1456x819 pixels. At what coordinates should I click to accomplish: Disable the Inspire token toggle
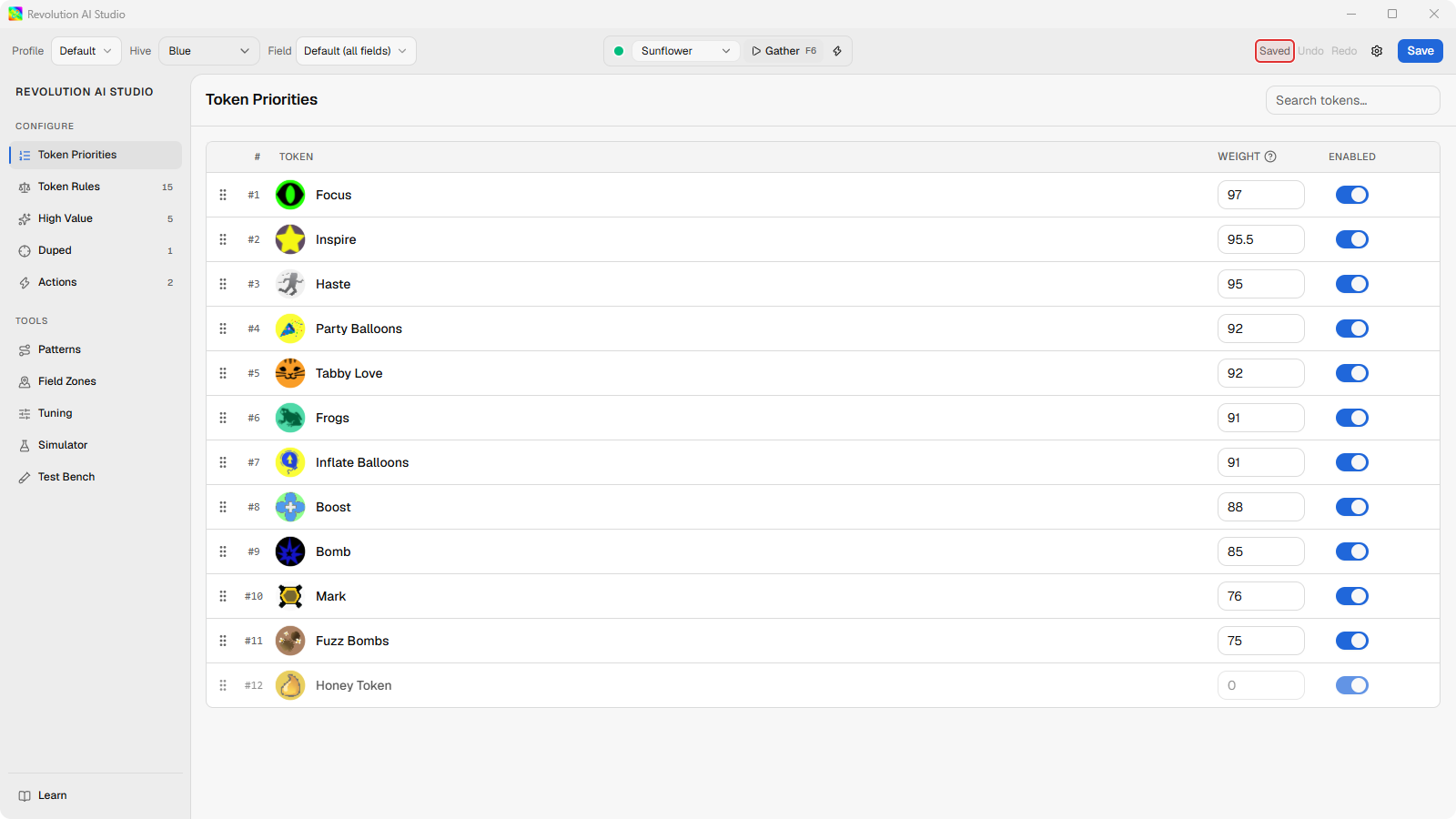1352,239
